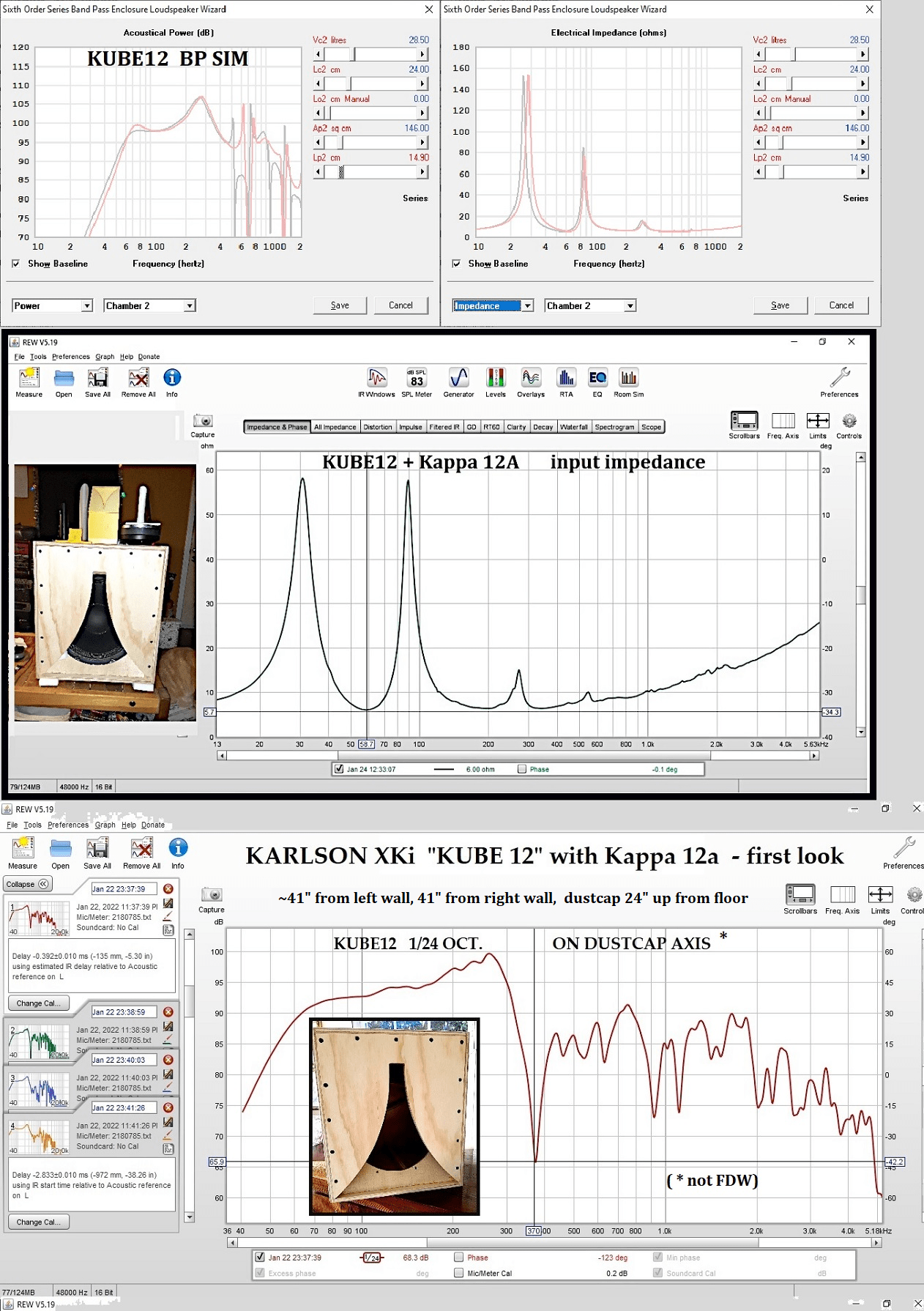Toggle the Min phase checkbox
The width and height of the screenshot is (924, 1311).
click(658, 1257)
